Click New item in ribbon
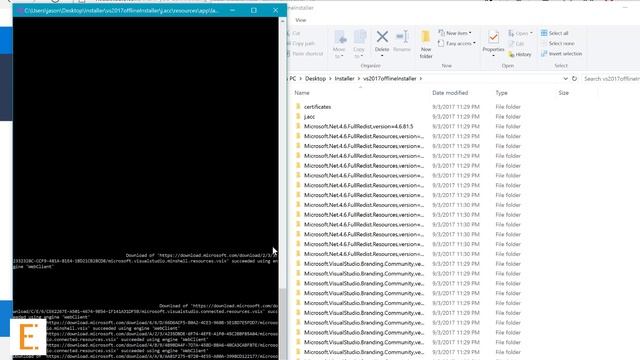The width and height of the screenshot is (640, 360). (454, 33)
